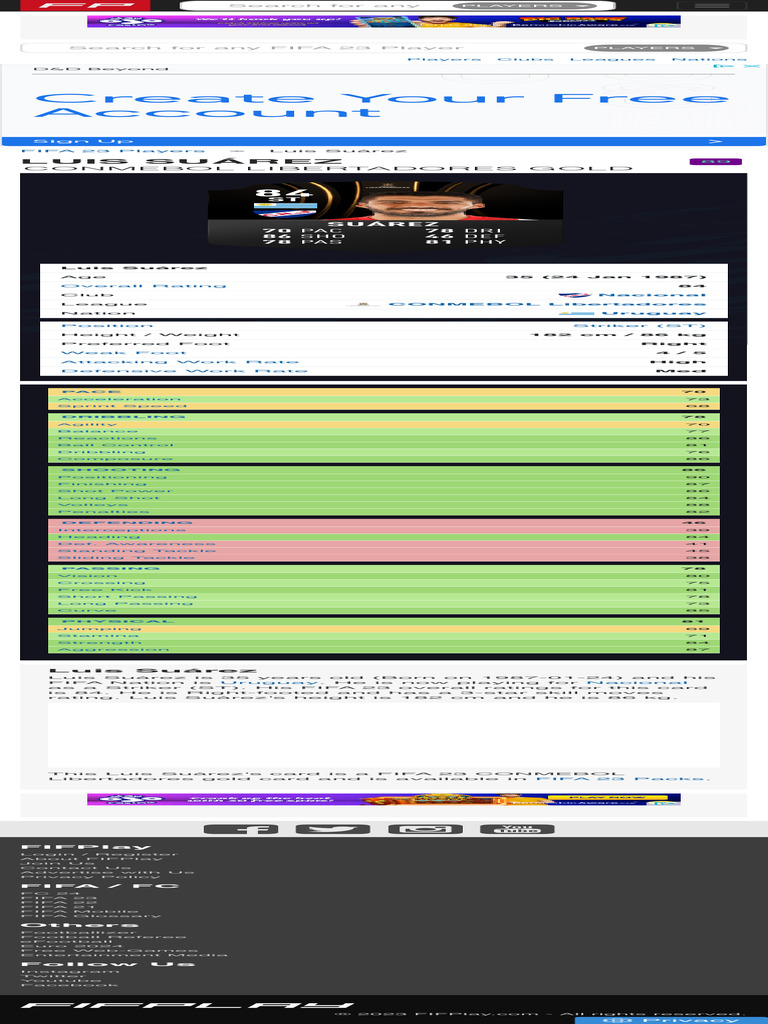Click the red FP logo in header
The image size is (768, 1024).
[85, 5]
